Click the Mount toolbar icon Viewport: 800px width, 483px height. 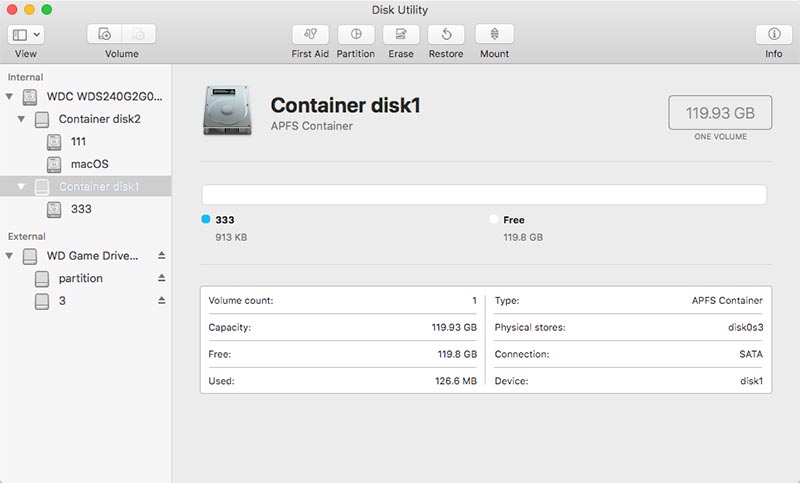click(x=494, y=34)
